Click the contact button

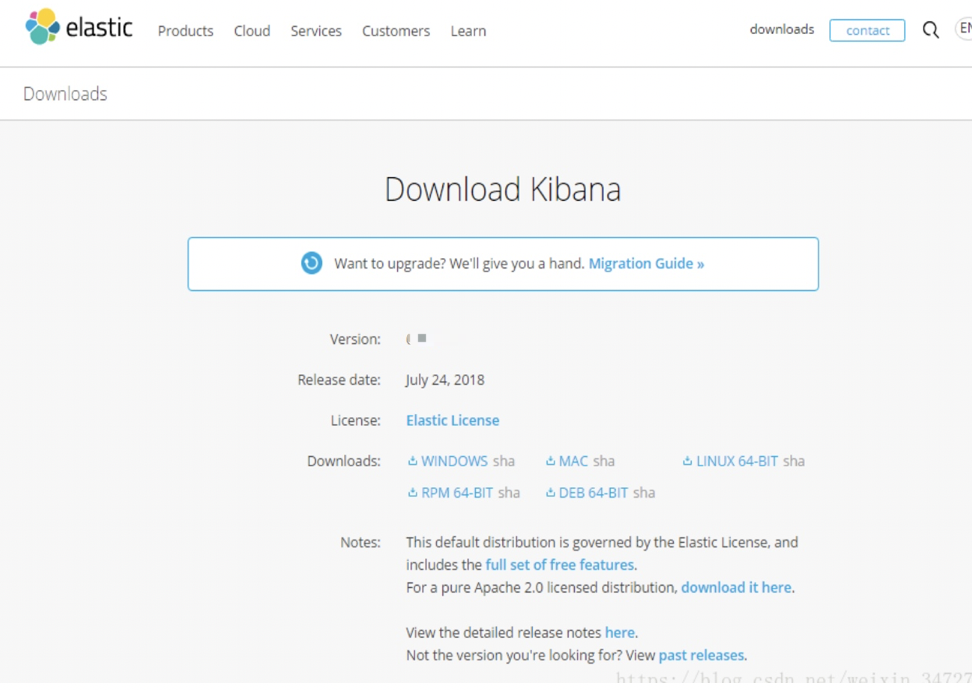tap(867, 30)
